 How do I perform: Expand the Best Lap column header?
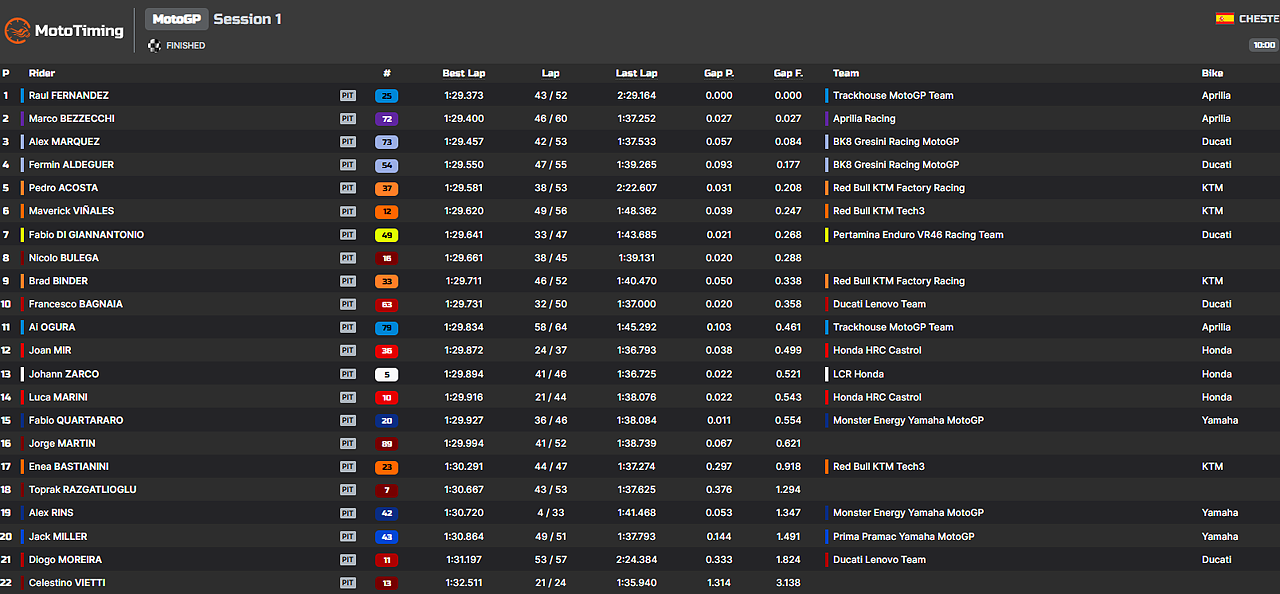pyautogui.click(x=463, y=72)
